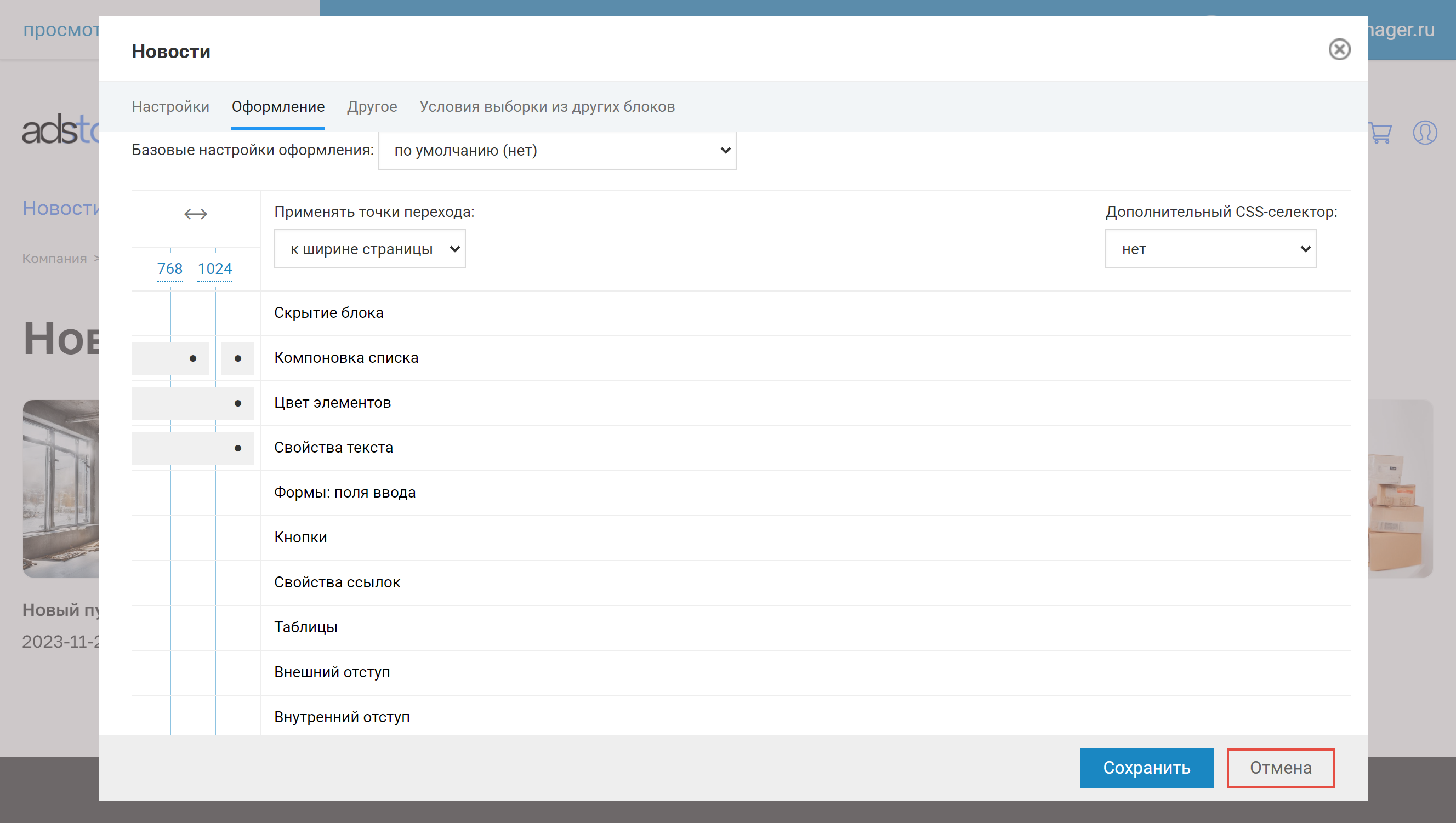1456x823 pixels.
Task: Open the user profile icon behind the dialog
Action: click(x=1424, y=133)
